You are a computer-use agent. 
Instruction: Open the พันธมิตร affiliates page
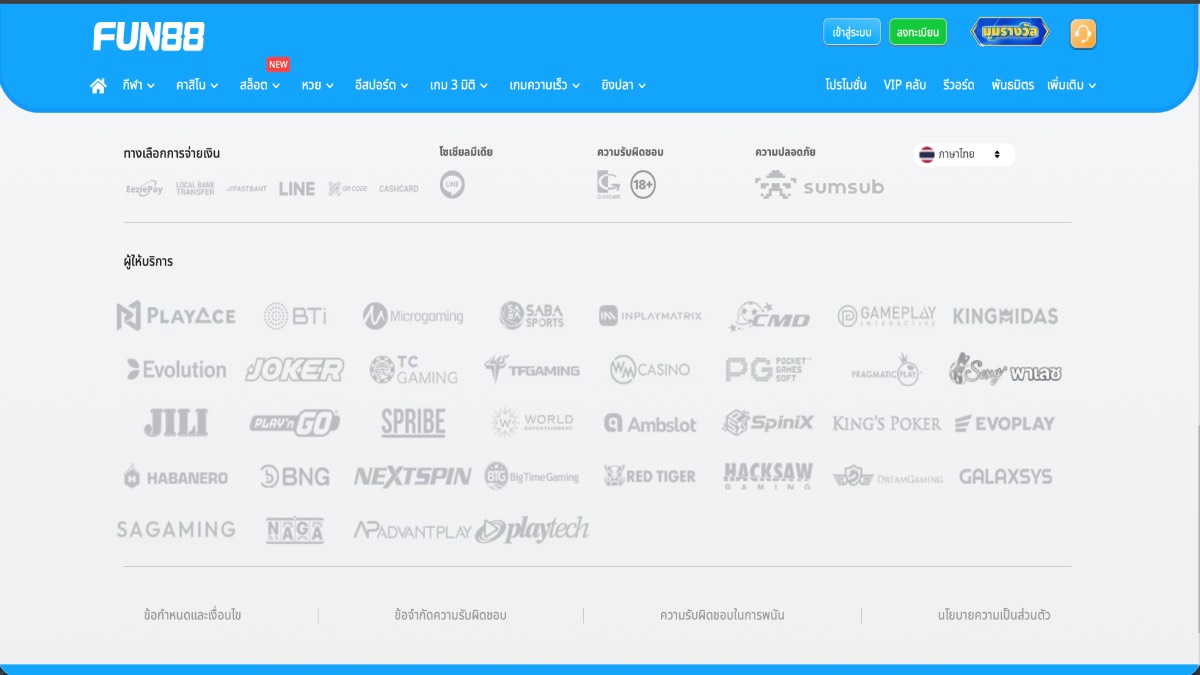tap(1012, 86)
